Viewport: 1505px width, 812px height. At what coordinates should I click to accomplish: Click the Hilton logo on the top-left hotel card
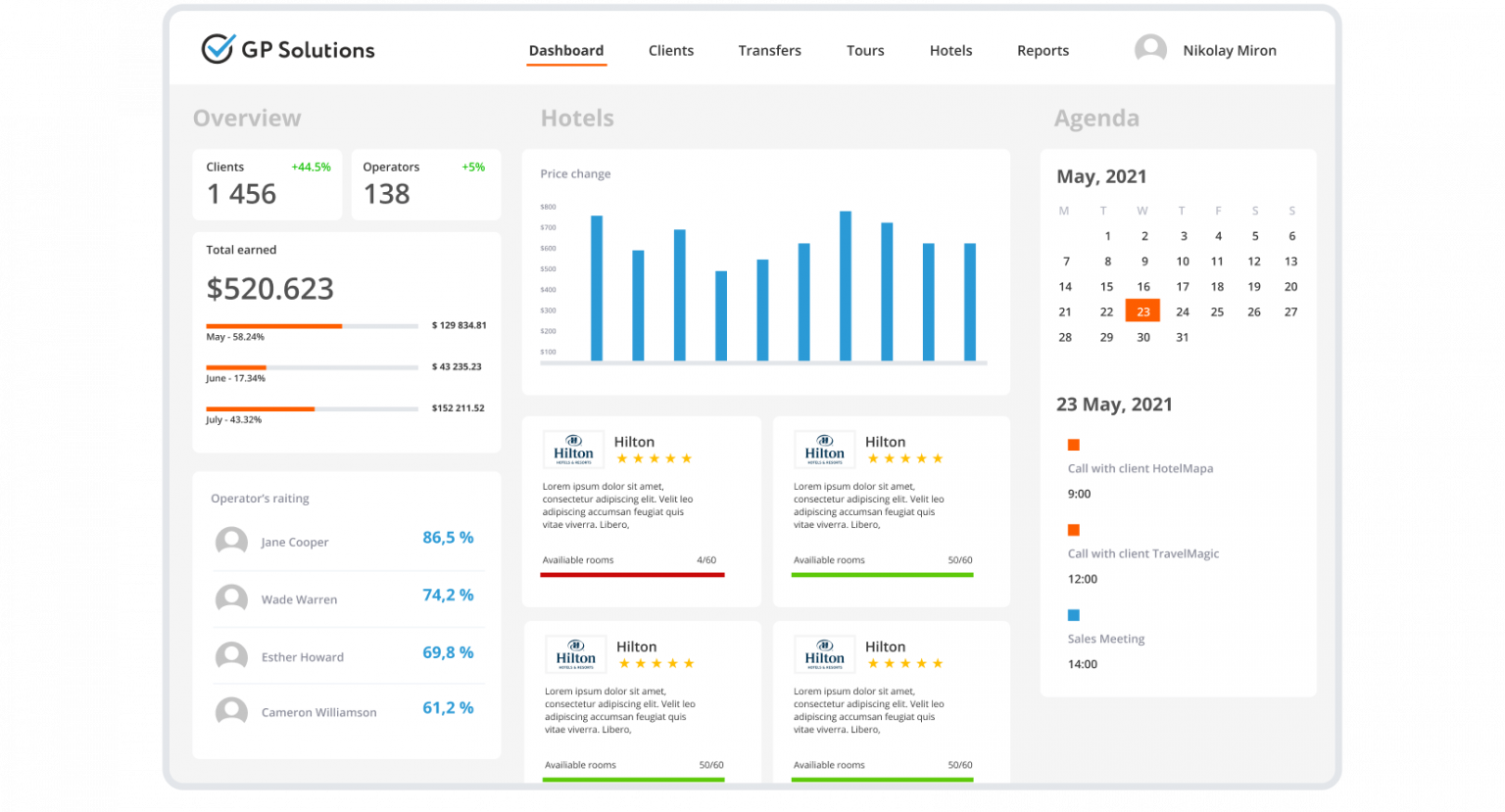coord(572,449)
